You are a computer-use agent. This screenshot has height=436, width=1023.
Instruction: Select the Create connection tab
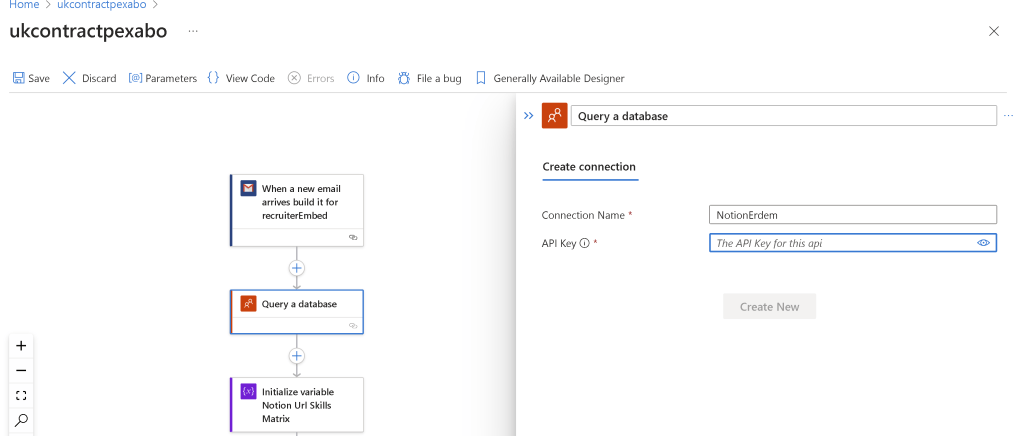[589, 166]
